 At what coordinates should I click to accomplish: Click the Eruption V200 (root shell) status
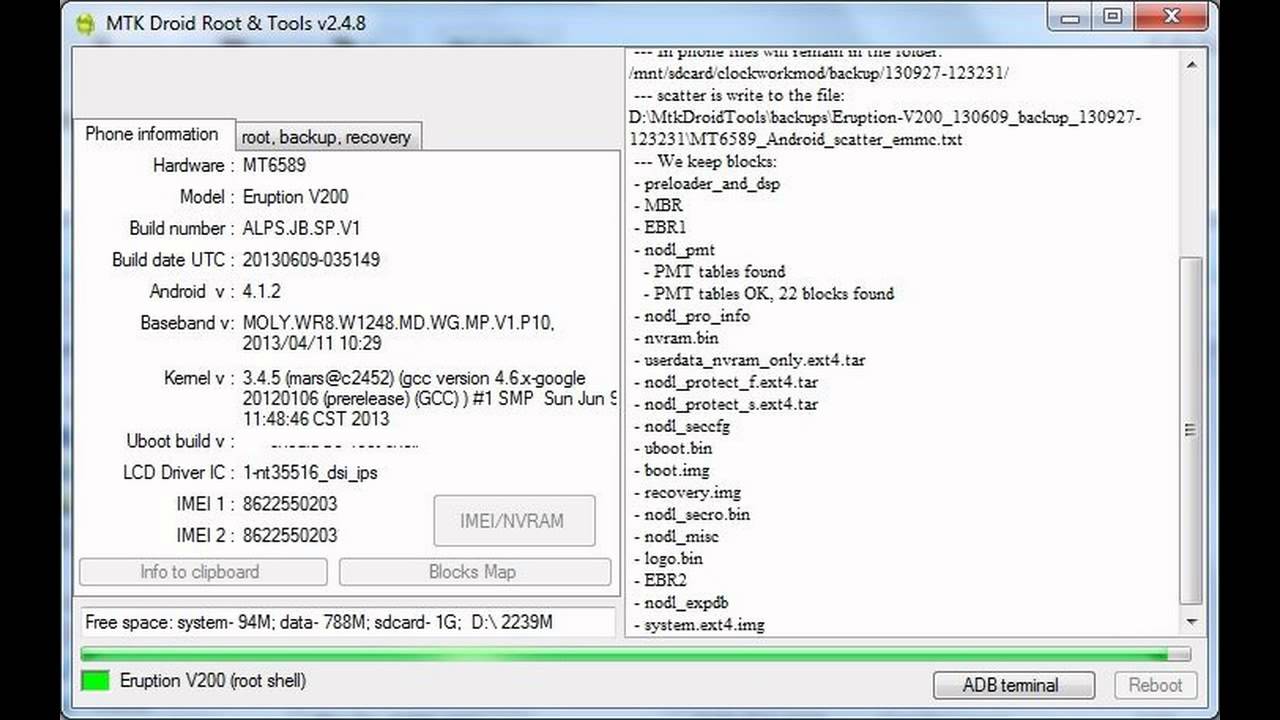(x=213, y=681)
